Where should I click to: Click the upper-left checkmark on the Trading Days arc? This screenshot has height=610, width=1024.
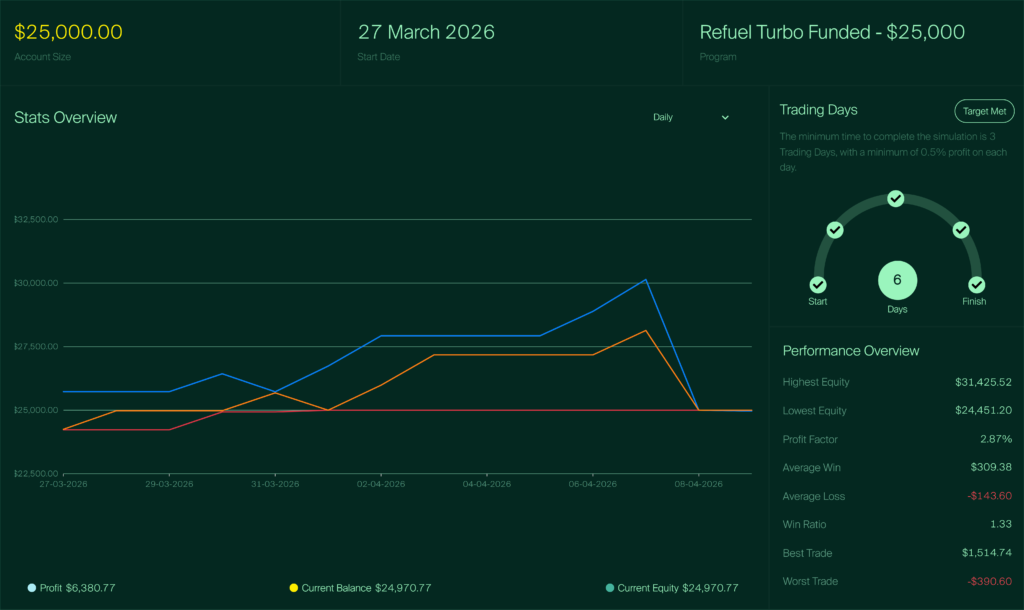[835, 231]
